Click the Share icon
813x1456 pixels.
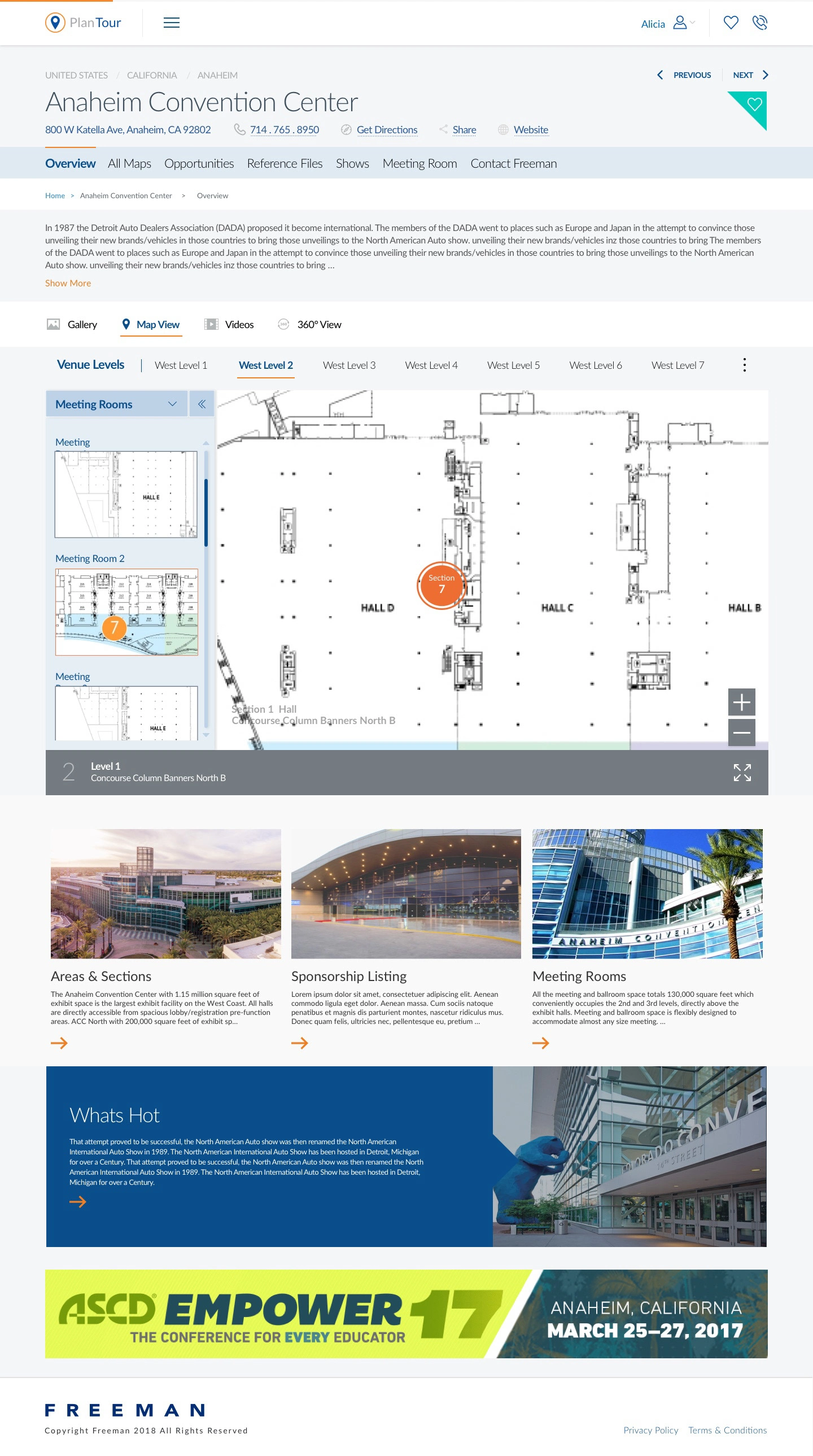(444, 129)
